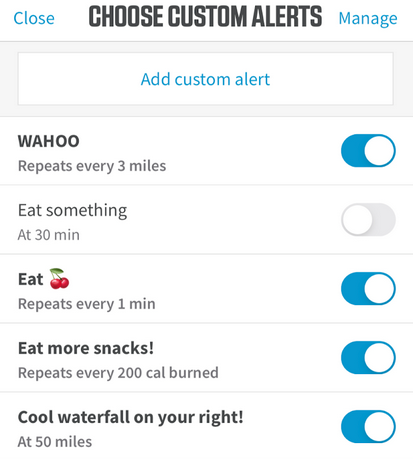
Task: Select the Repeats every 1 min subtitle
Action: tap(87, 304)
